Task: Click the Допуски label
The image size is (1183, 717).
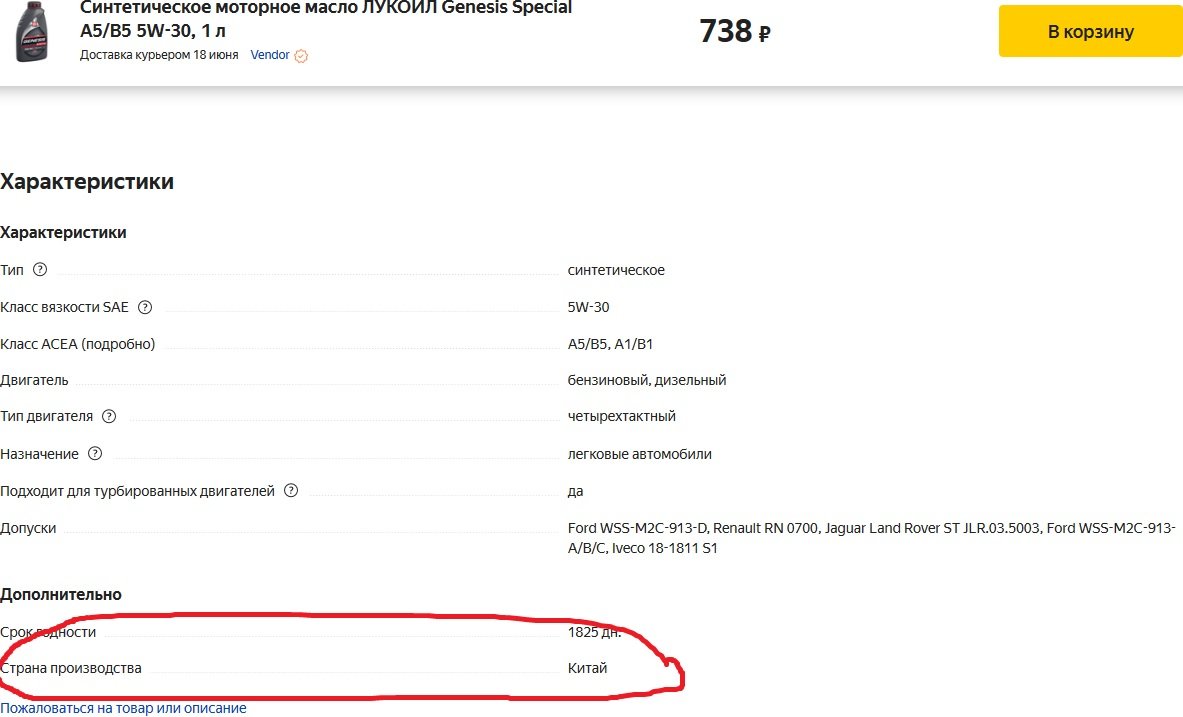Action: (28, 528)
